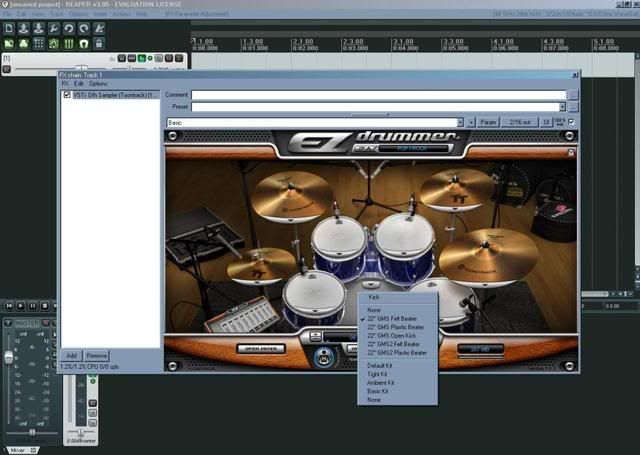Select None under the Kick menu
Viewport: 640px width, 455px height.
(373, 310)
